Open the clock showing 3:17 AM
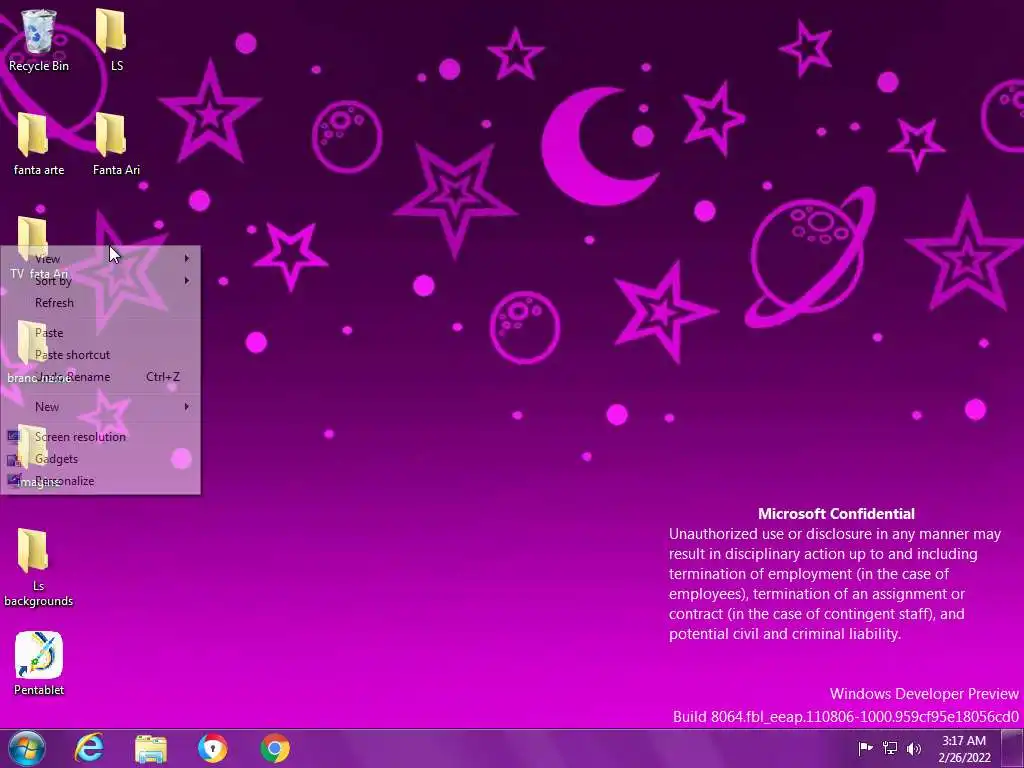 pos(964,748)
